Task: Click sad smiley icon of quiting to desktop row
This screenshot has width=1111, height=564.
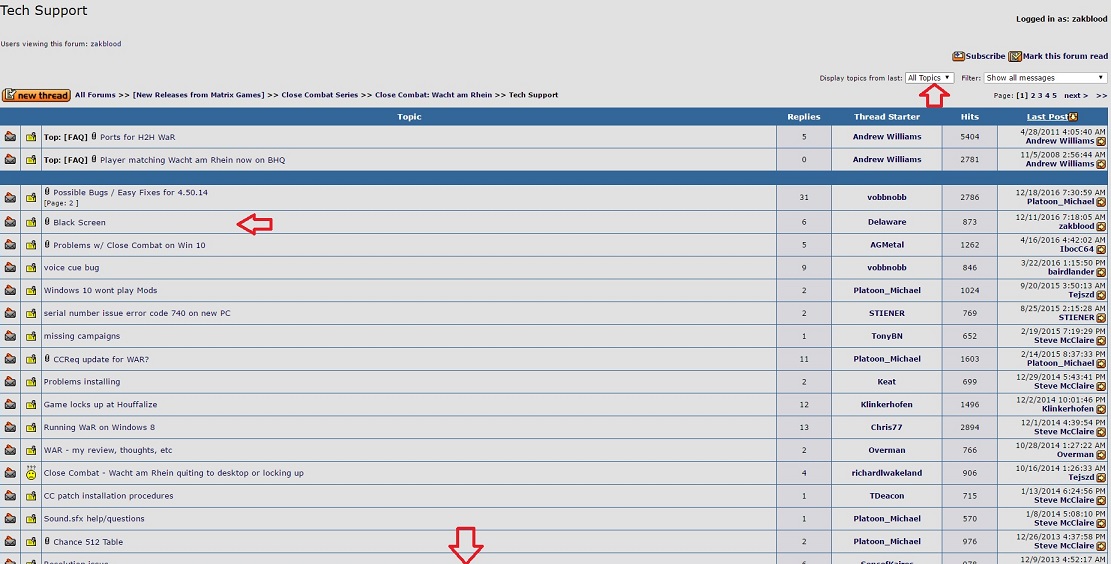Action: (x=31, y=473)
